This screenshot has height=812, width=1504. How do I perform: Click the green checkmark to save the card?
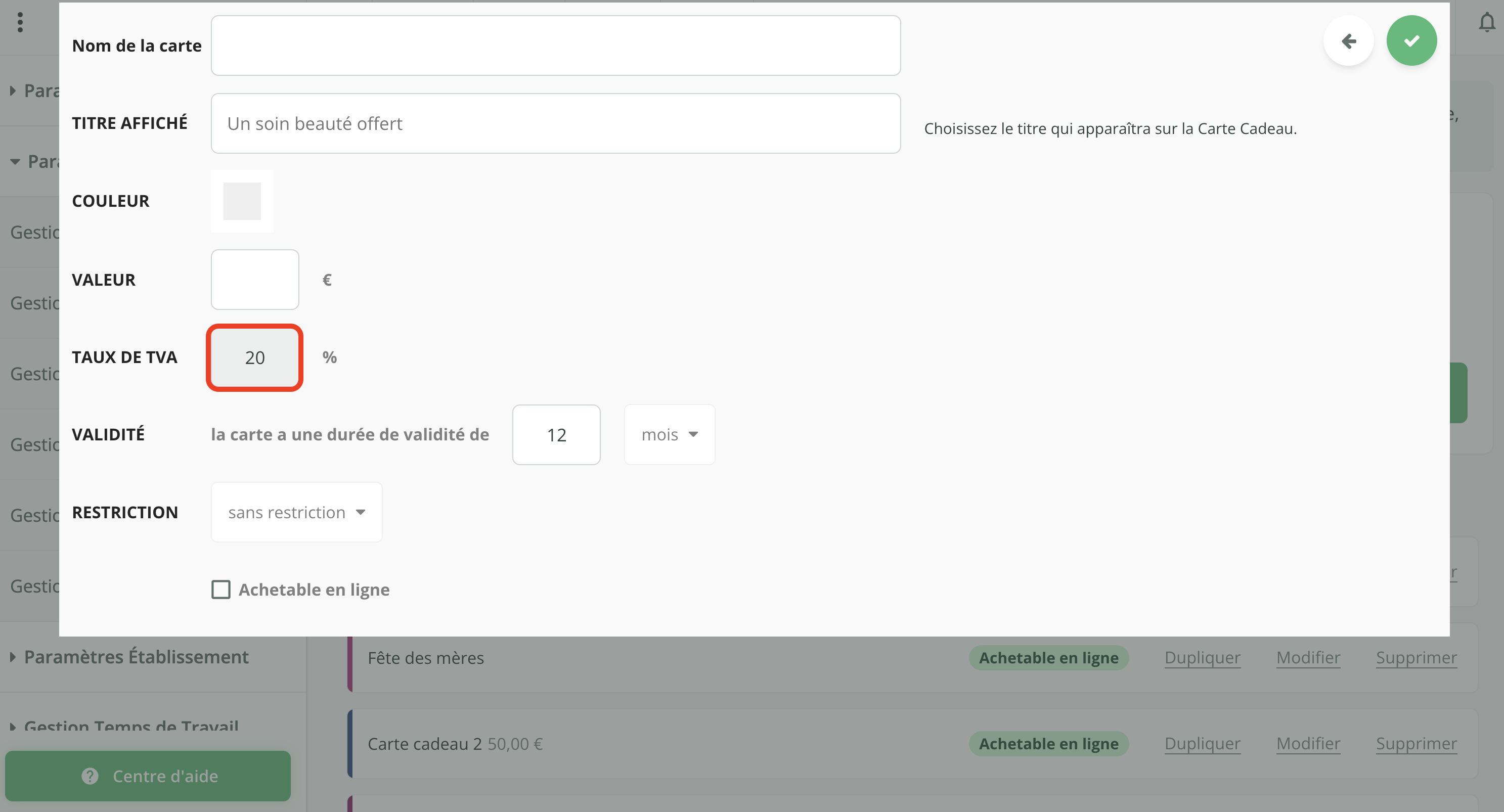tap(1412, 40)
